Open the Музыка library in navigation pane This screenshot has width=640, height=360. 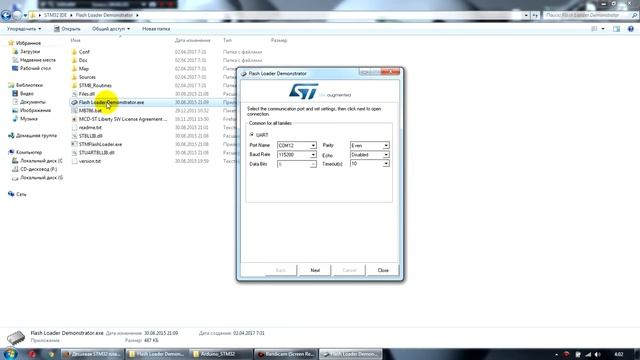25,118
